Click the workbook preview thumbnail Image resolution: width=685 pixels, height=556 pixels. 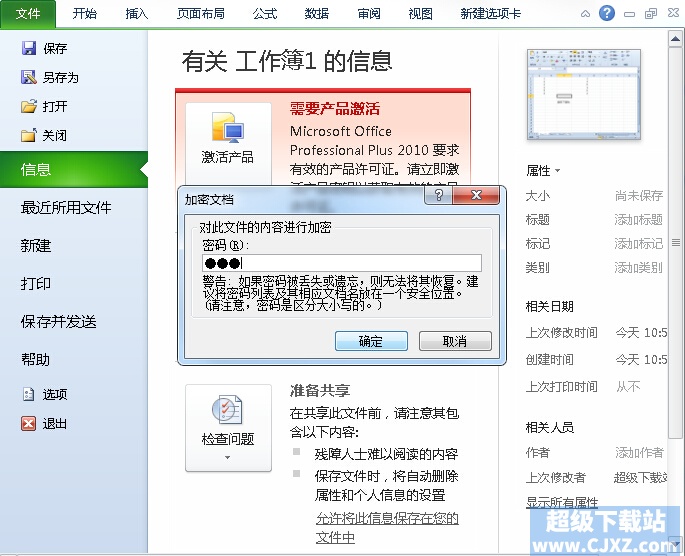pyautogui.click(x=584, y=94)
